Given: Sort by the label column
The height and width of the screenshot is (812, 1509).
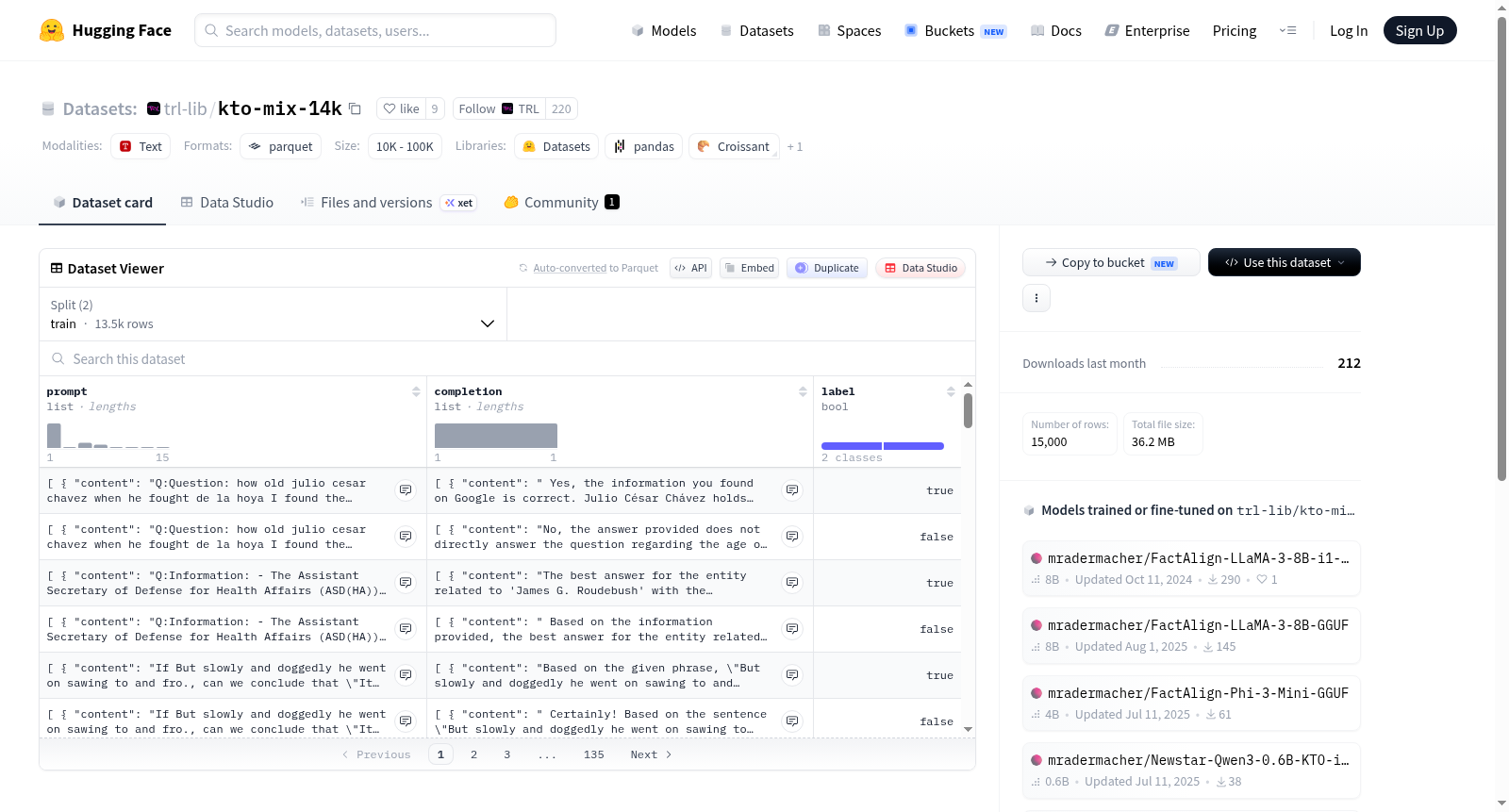Looking at the screenshot, I should click(x=951, y=391).
